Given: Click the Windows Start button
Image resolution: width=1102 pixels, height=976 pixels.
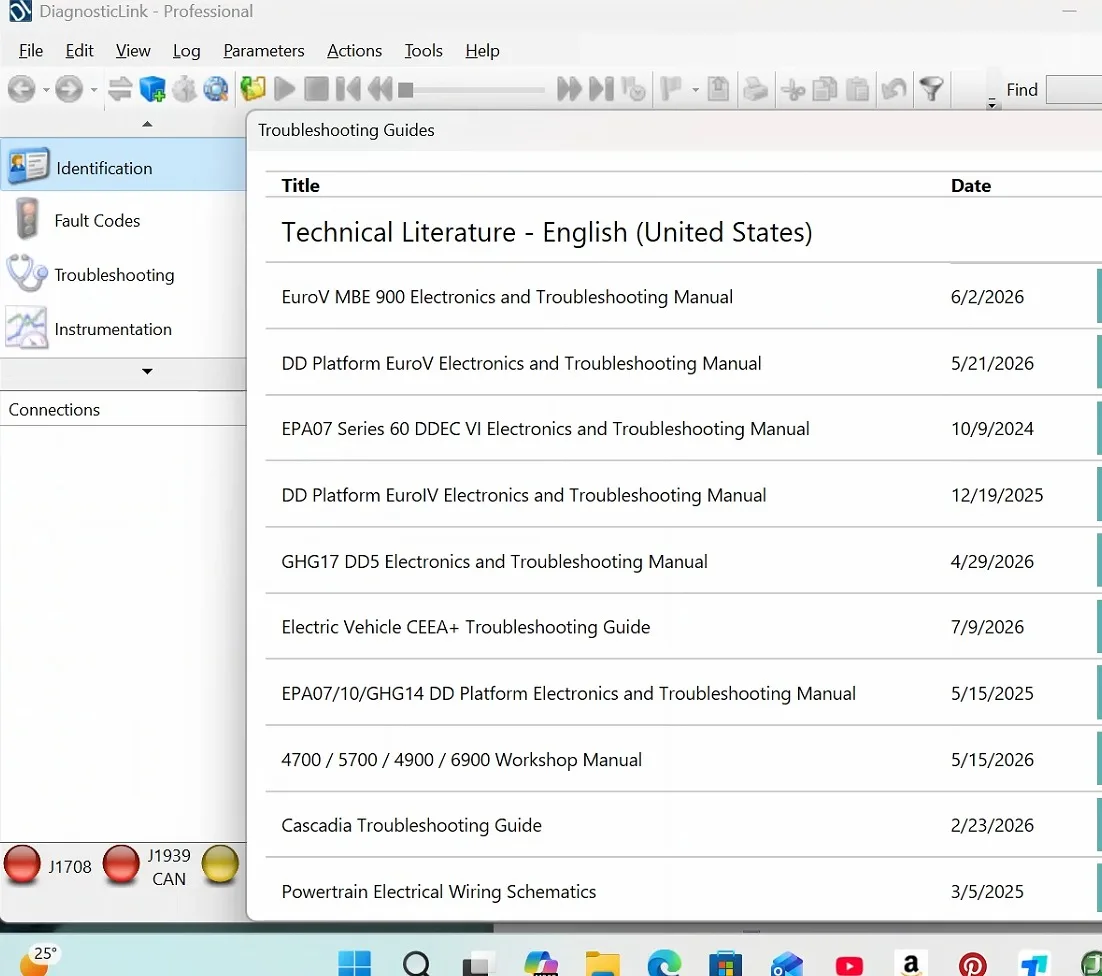Looking at the screenshot, I should pos(354,963).
